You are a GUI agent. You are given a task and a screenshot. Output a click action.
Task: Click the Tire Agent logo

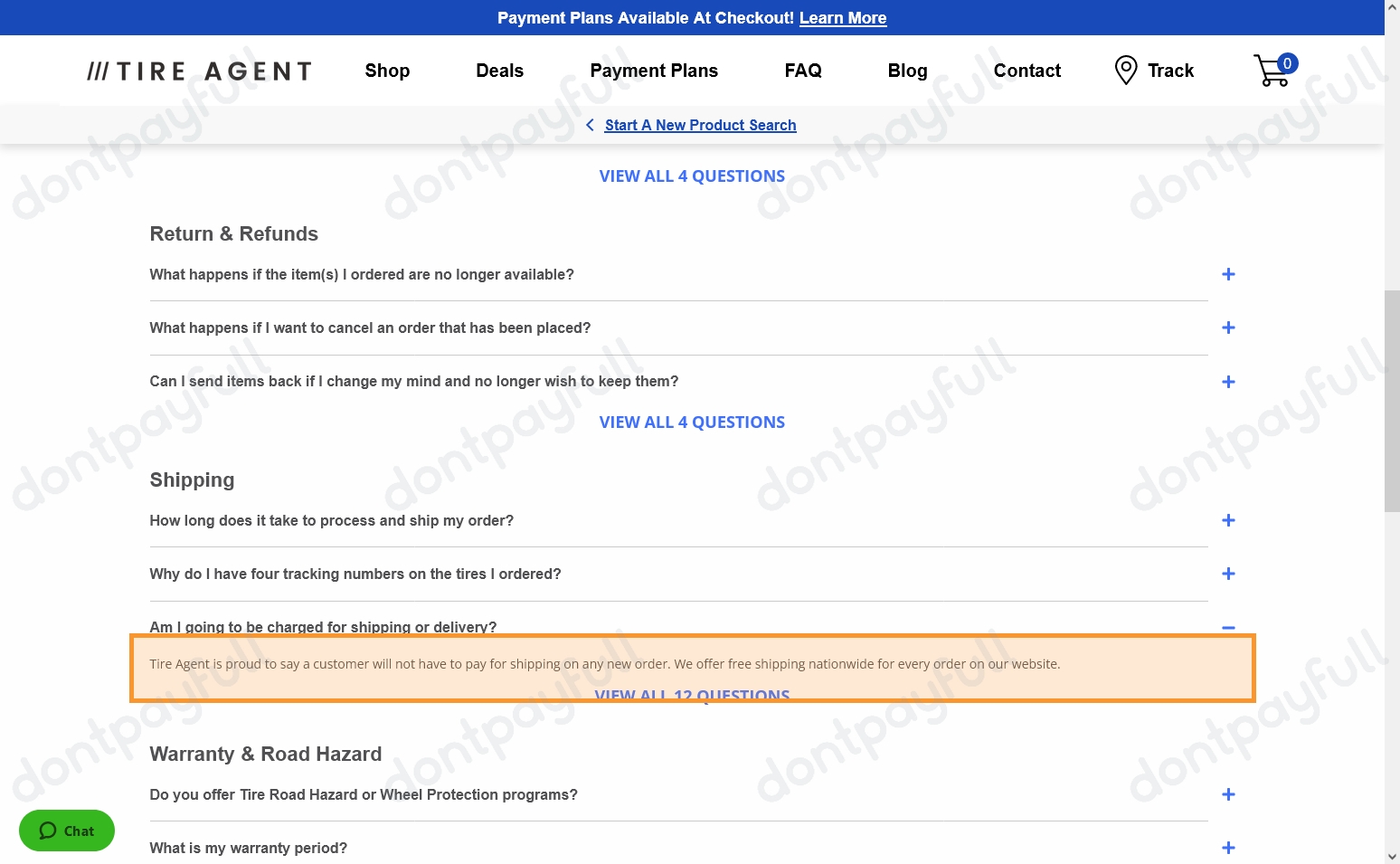coord(198,71)
